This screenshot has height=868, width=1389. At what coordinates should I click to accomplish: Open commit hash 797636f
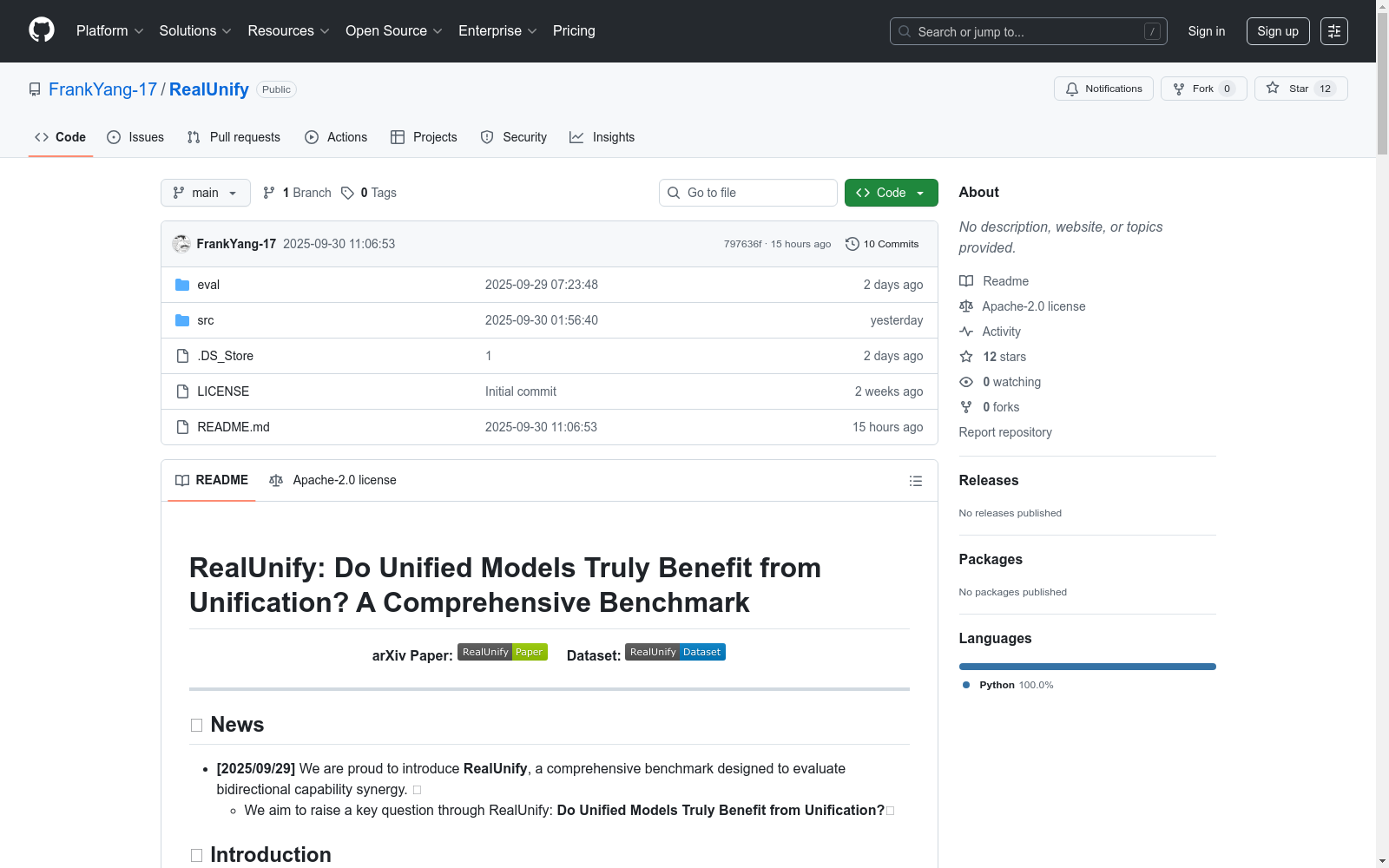[743, 244]
